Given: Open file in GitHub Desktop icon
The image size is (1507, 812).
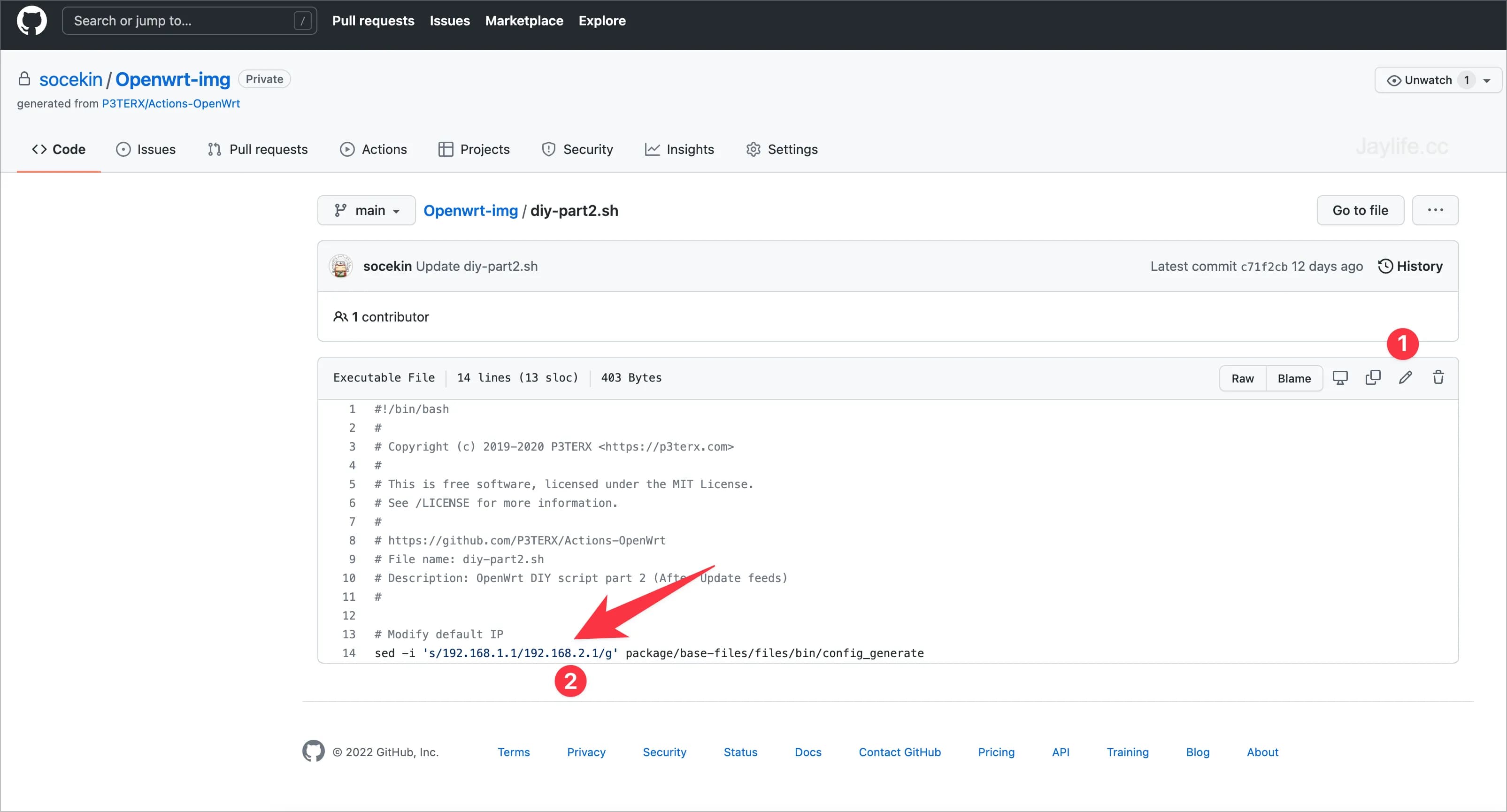Looking at the screenshot, I should point(1340,378).
